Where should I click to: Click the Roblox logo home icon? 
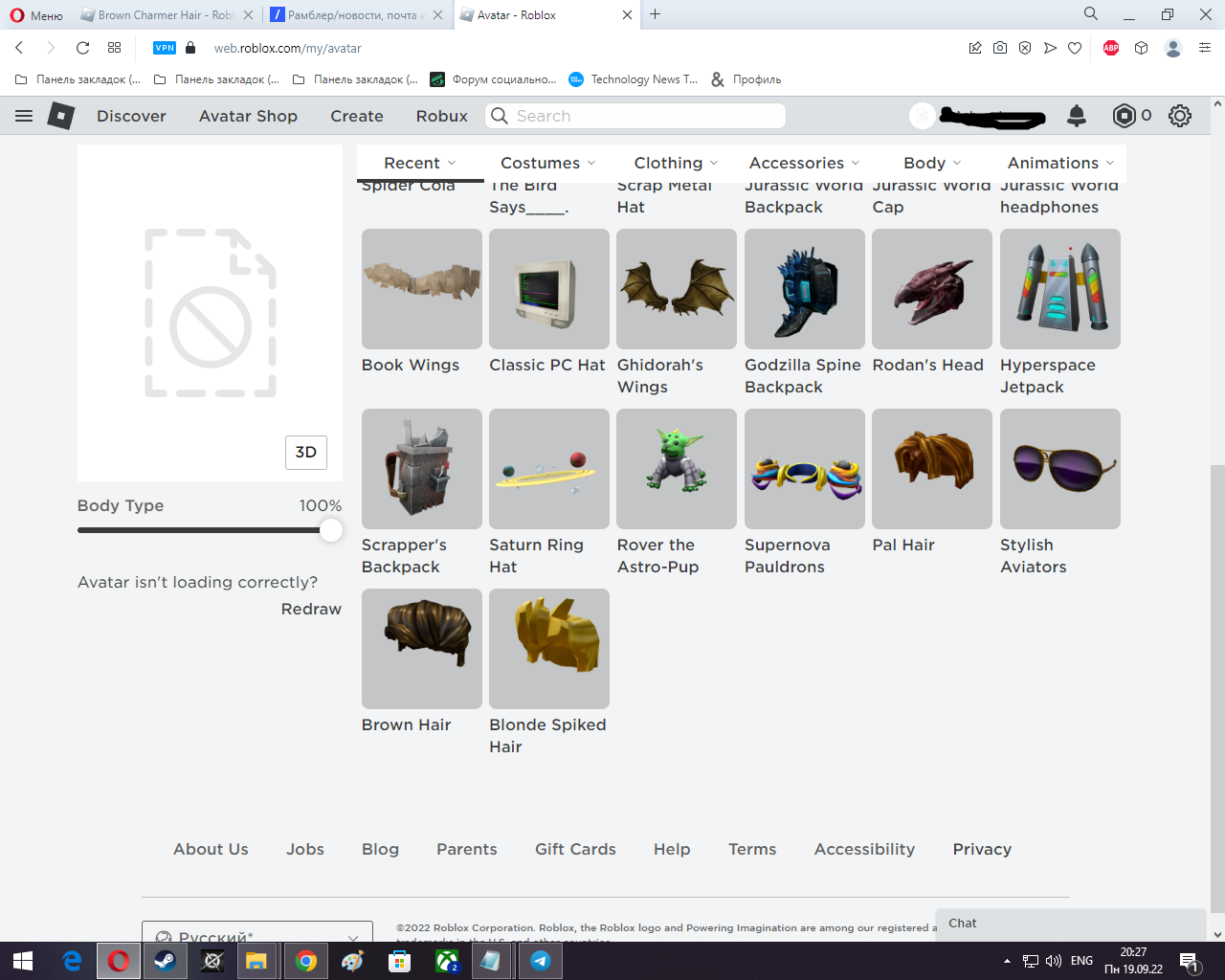pyautogui.click(x=61, y=116)
